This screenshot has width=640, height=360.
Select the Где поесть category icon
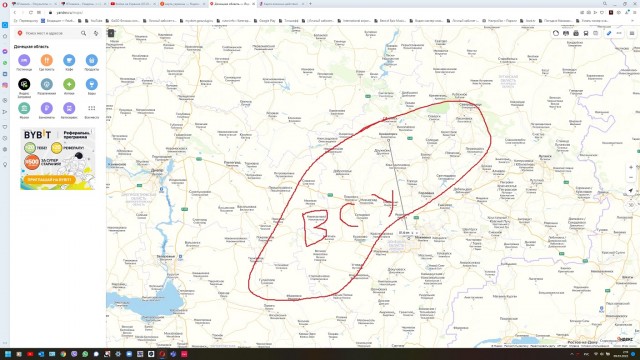tap(47, 60)
